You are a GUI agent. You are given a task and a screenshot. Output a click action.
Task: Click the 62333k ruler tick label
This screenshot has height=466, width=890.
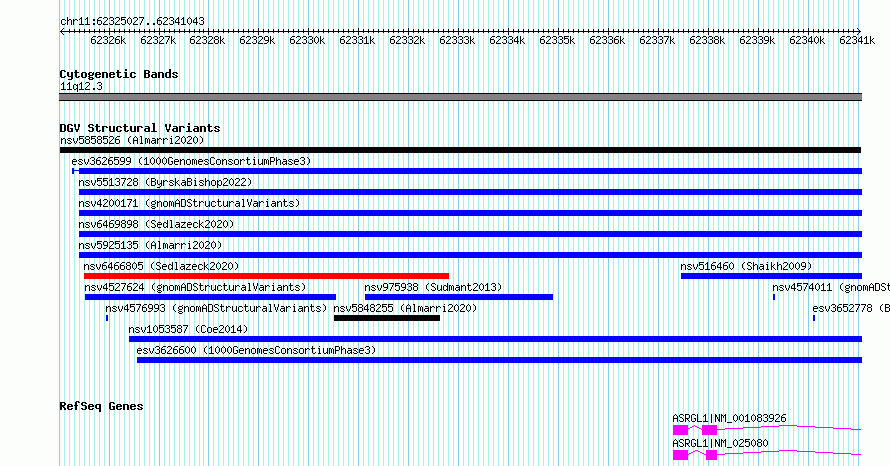pos(457,40)
